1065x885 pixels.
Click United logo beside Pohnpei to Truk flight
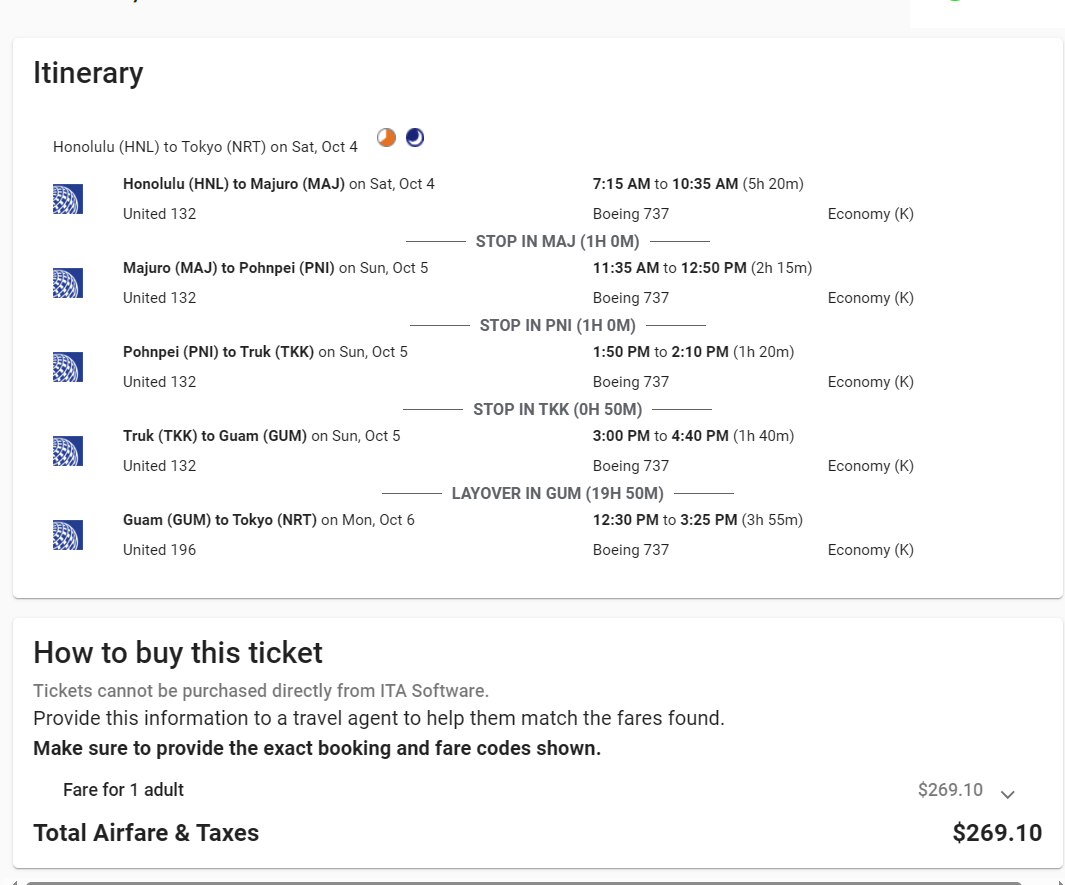(67, 367)
